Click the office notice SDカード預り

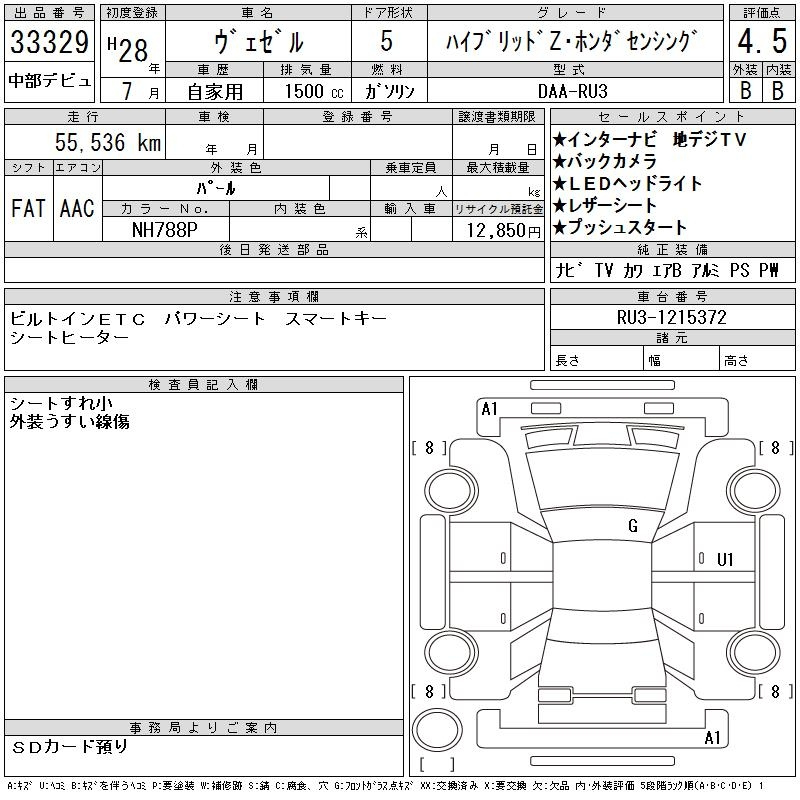point(69,747)
